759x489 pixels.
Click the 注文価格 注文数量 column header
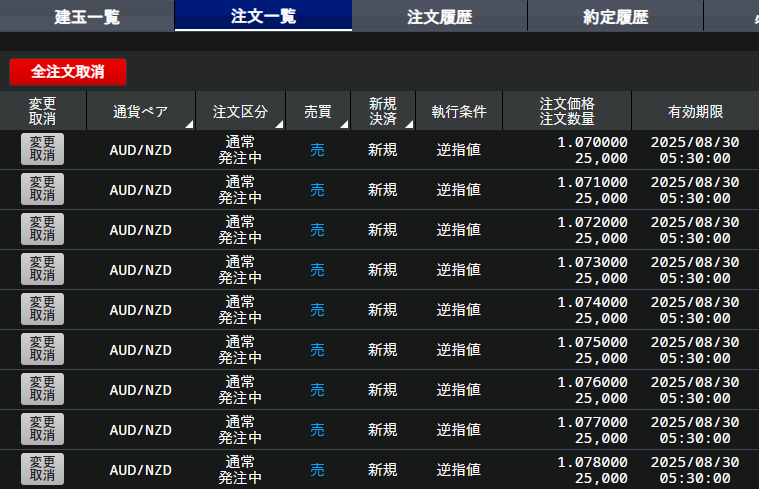[567, 111]
